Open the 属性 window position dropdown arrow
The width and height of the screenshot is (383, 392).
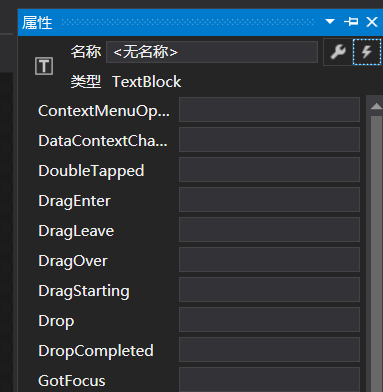(330, 22)
